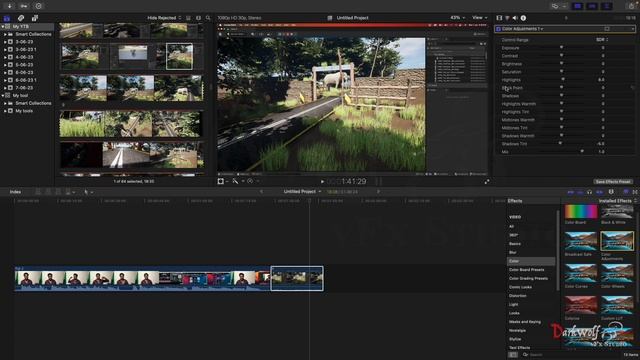Screen dimensions: 640x360
Task: Expand the 7-06-23 event
Action: click(5, 88)
